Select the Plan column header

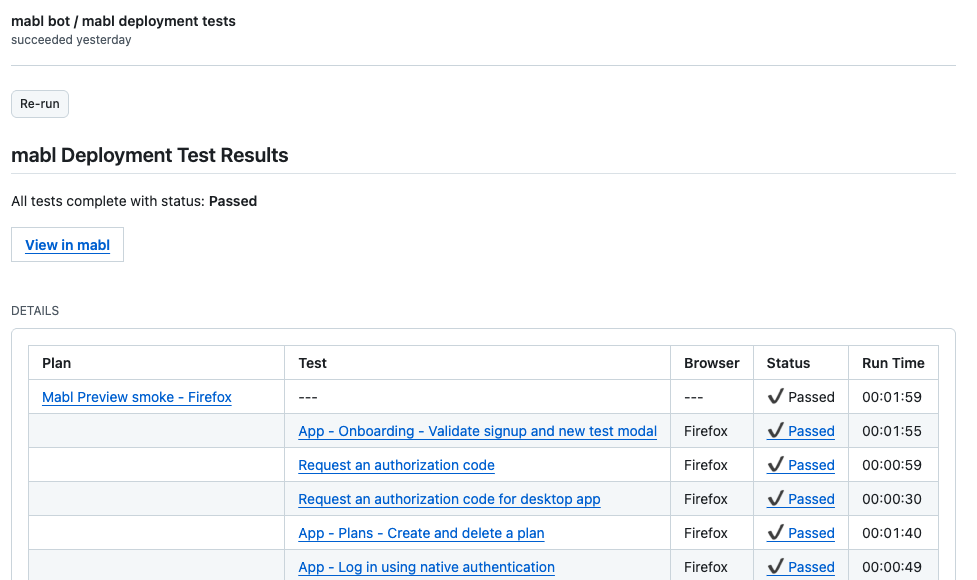(x=55, y=362)
